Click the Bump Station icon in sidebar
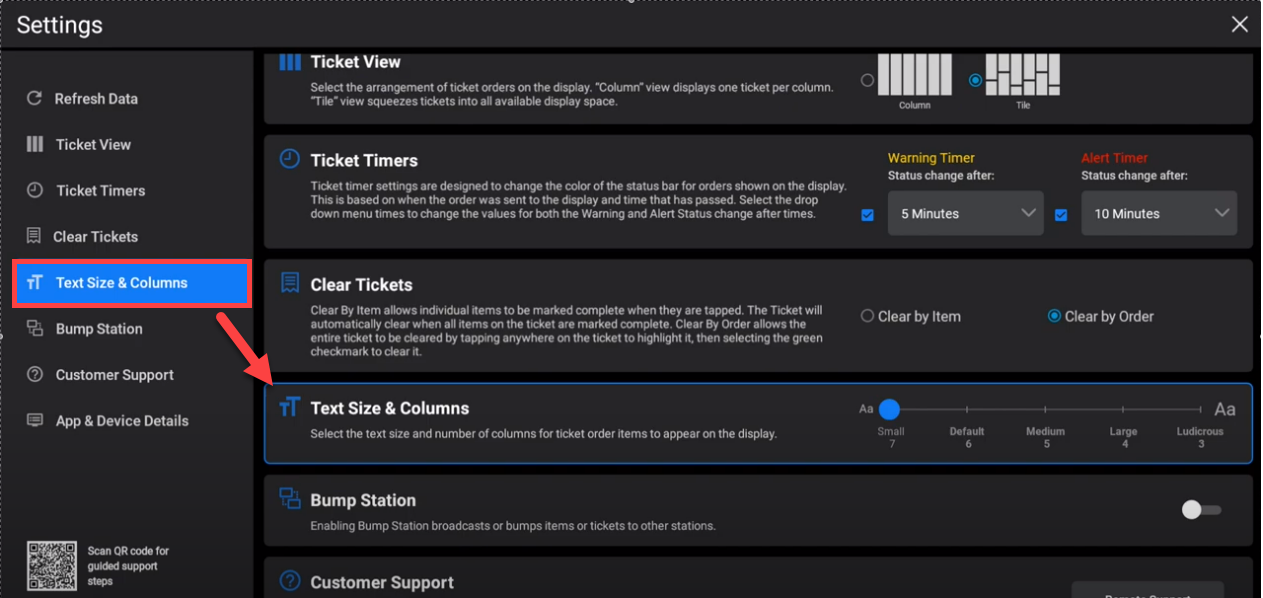1263x598 pixels. pos(34,329)
